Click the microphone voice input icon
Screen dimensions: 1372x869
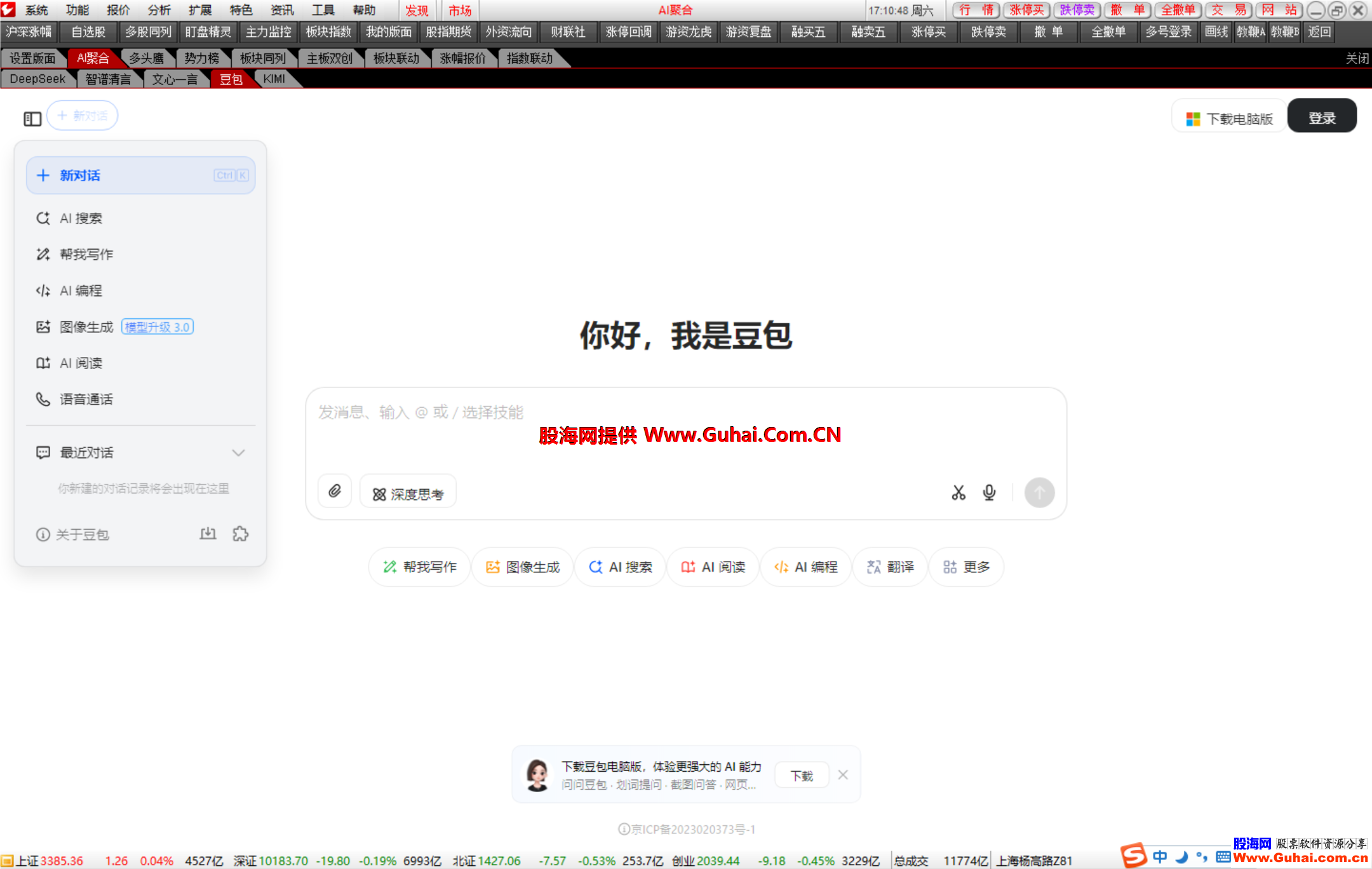pyautogui.click(x=989, y=492)
